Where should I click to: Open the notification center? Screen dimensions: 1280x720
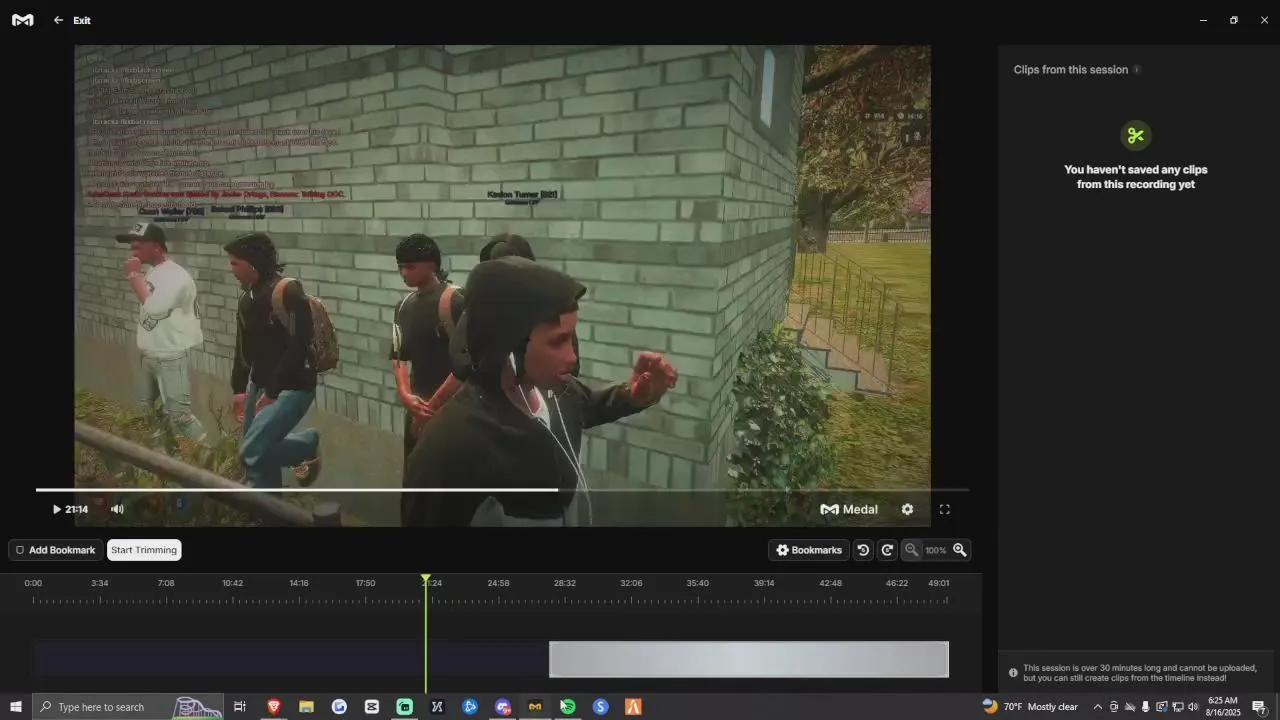[x=1260, y=707]
